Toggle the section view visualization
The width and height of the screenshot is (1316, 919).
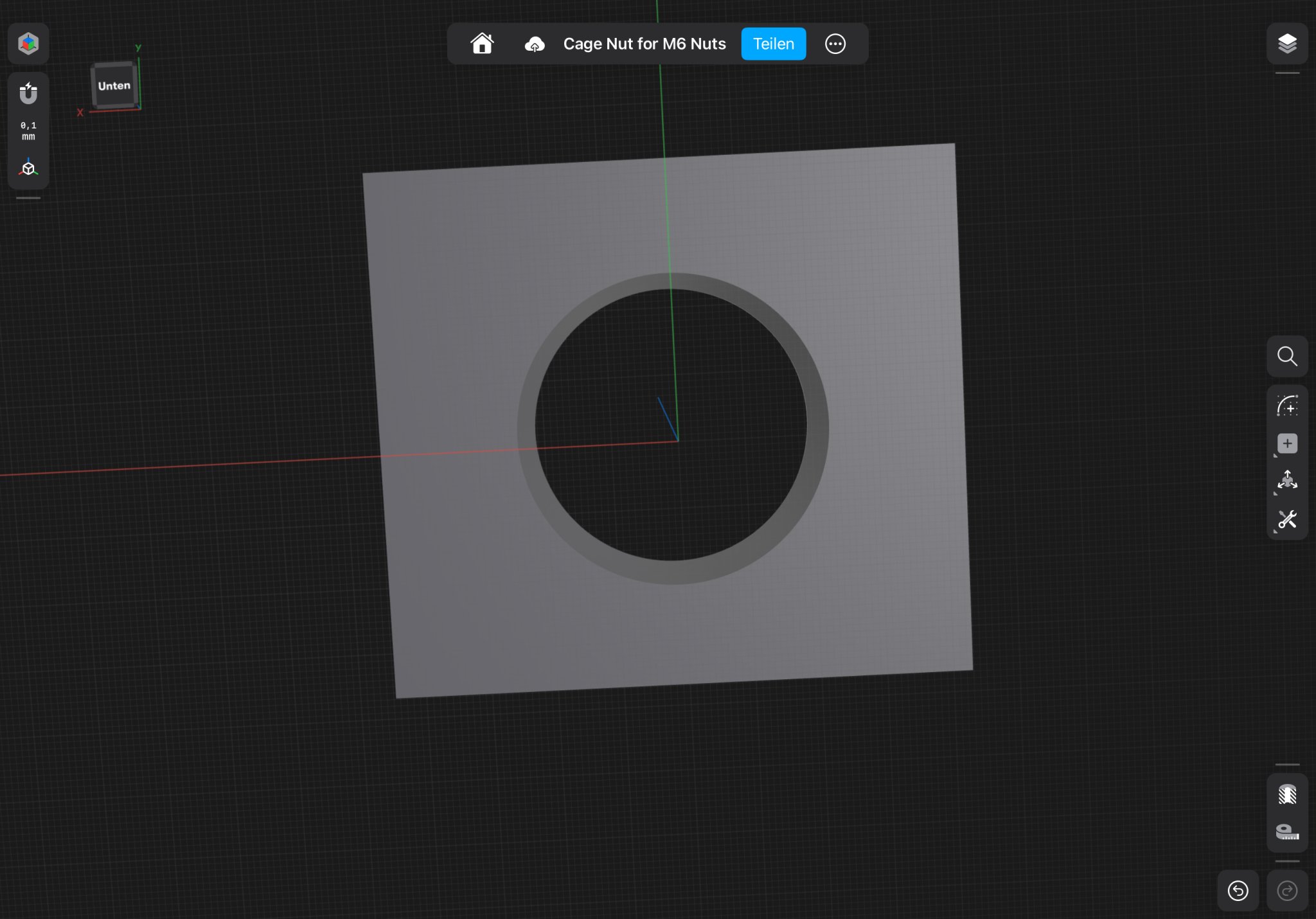point(1287,795)
